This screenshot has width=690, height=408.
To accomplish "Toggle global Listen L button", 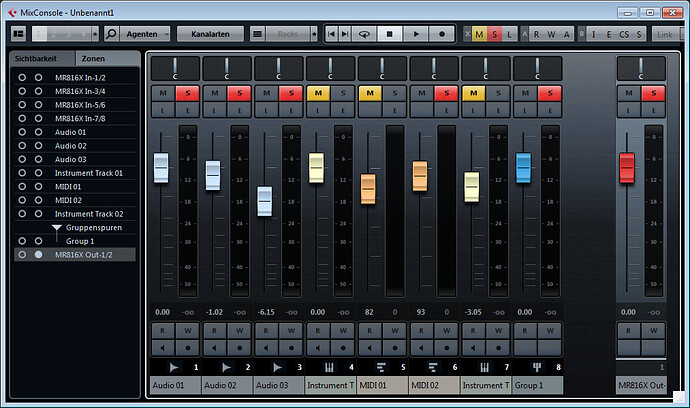I will 509,34.
